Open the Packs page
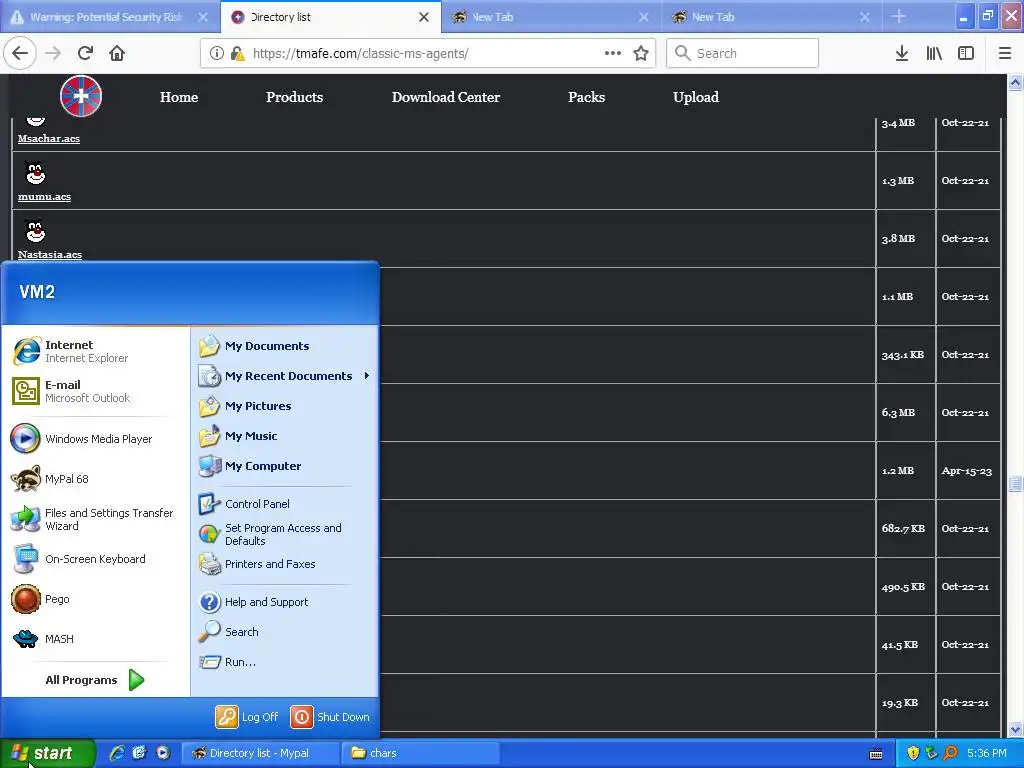1024x768 pixels. (x=586, y=97)
